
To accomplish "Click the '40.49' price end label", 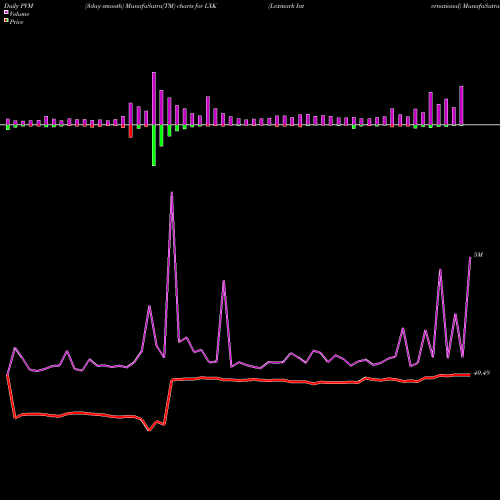I will [x=482, y=373].
